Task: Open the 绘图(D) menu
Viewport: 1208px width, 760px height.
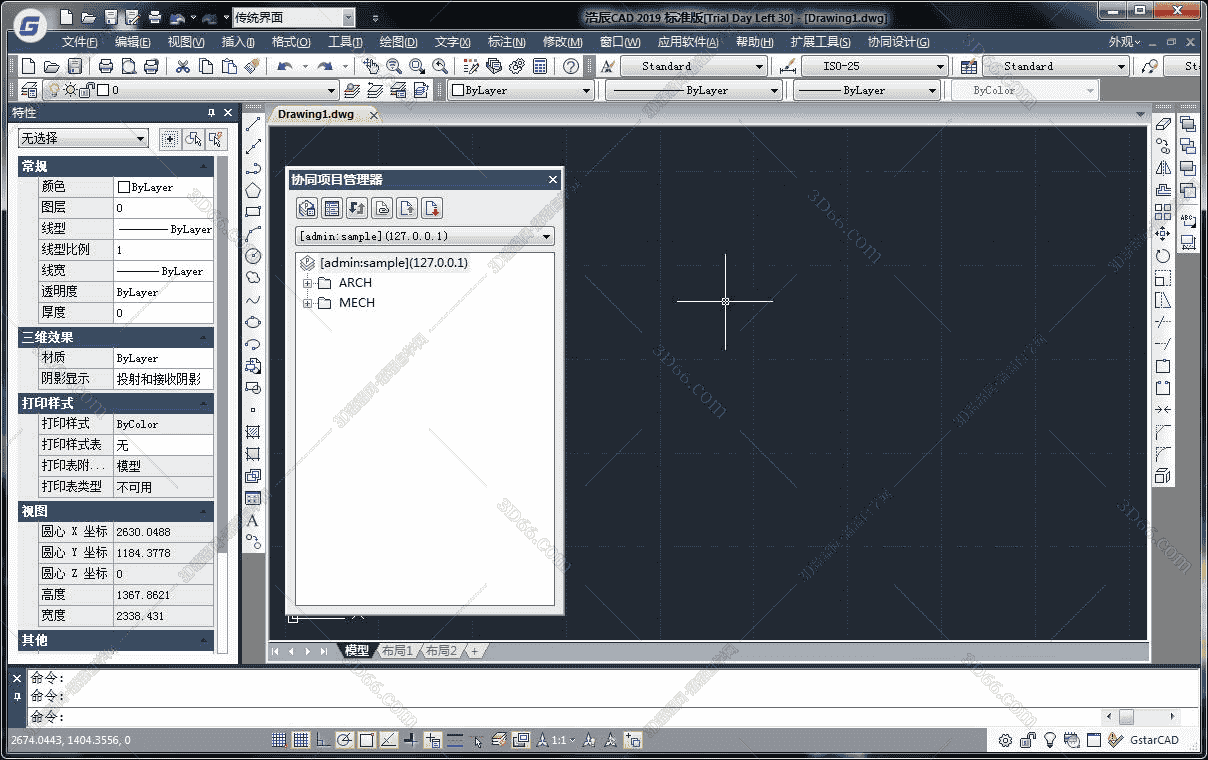Action: coord(398,42)
